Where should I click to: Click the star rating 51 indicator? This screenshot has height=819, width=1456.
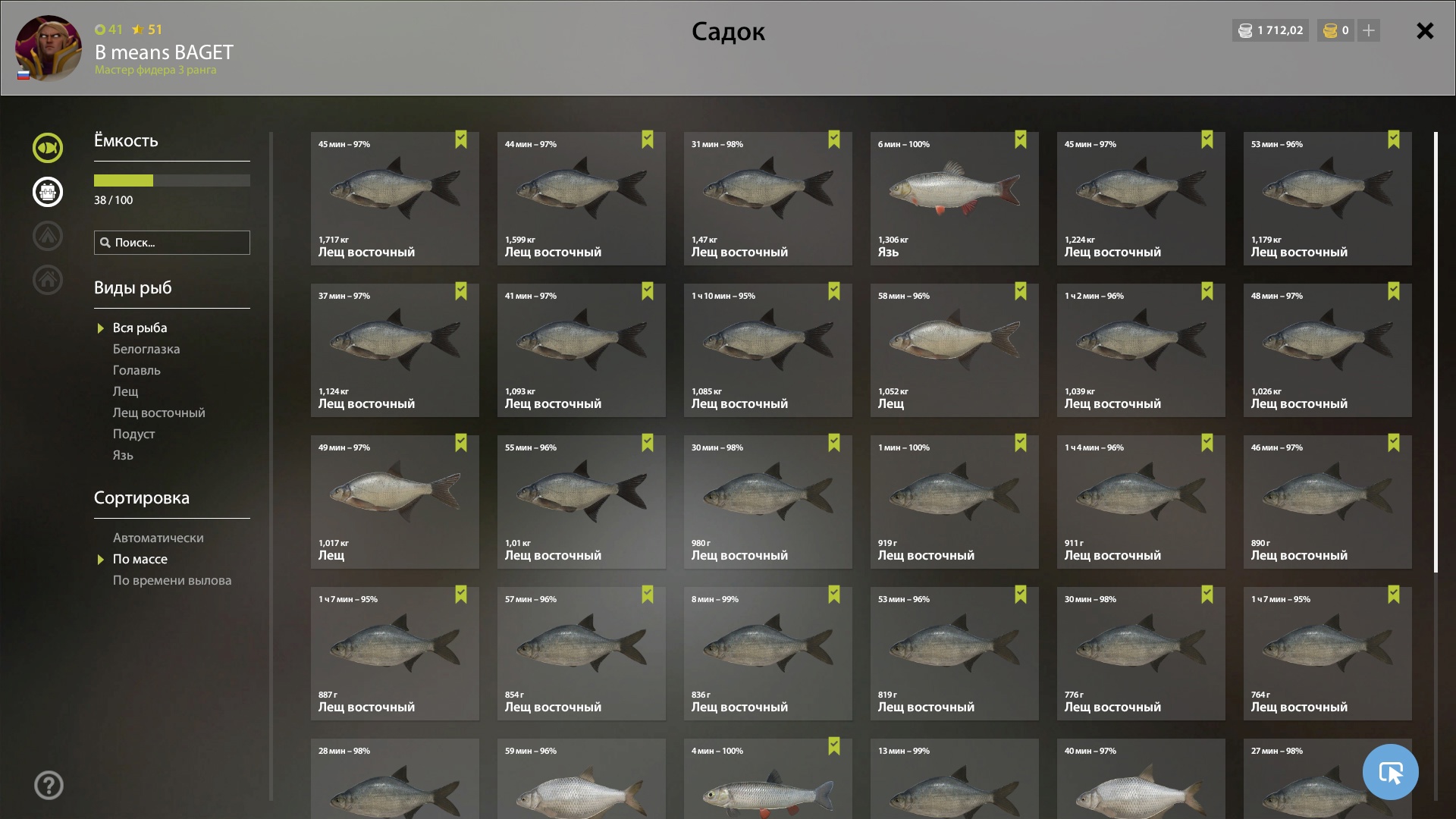tap(147, 30)
